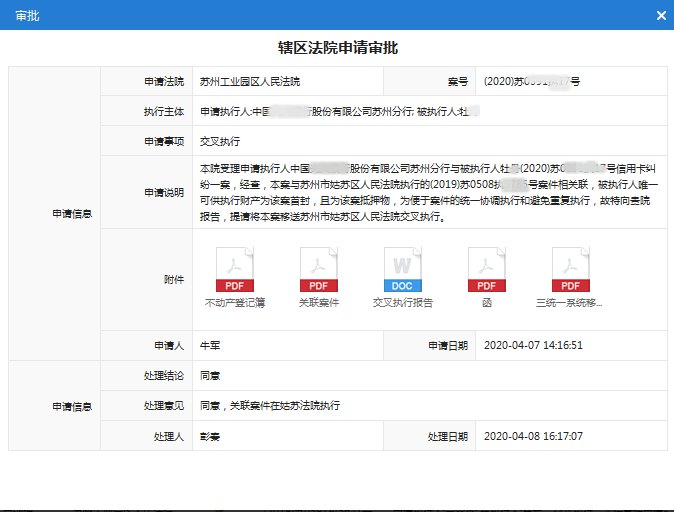The width and height of the screenshot is (674, 512).
Task: Open the 函 PDF attachment icon
Action: coord(487,269)
